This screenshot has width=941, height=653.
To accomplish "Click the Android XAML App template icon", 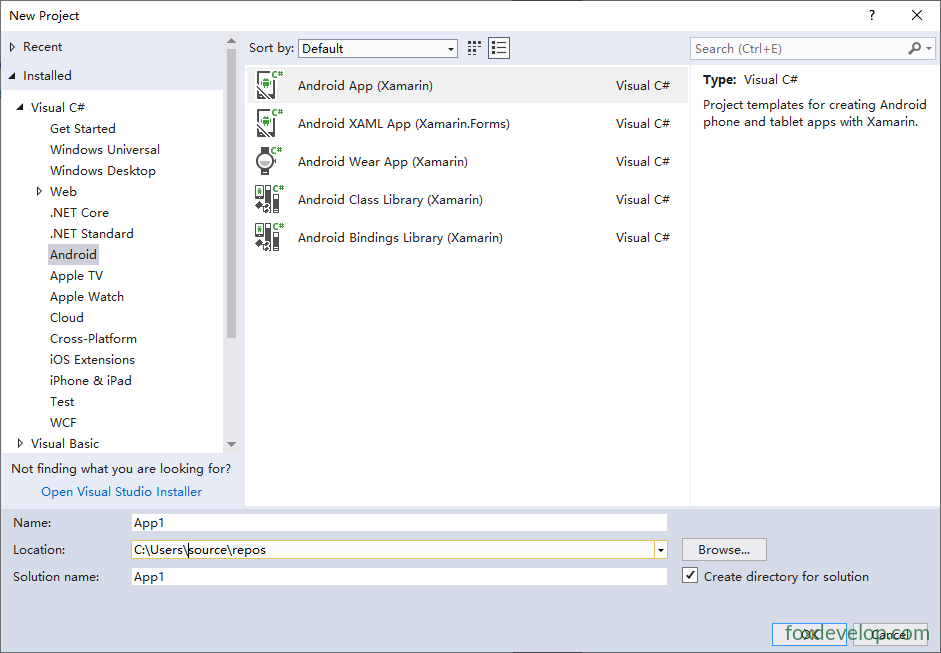I will (269, 123).
